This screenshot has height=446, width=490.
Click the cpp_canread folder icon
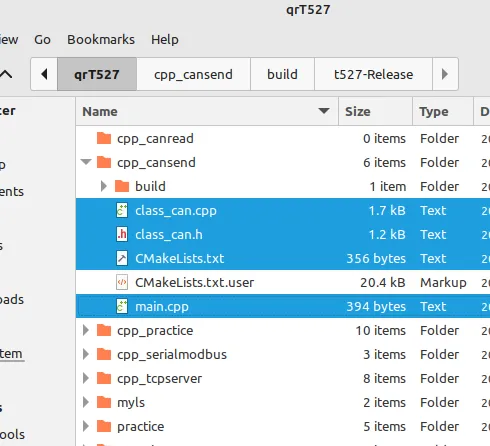click(104, 138)
